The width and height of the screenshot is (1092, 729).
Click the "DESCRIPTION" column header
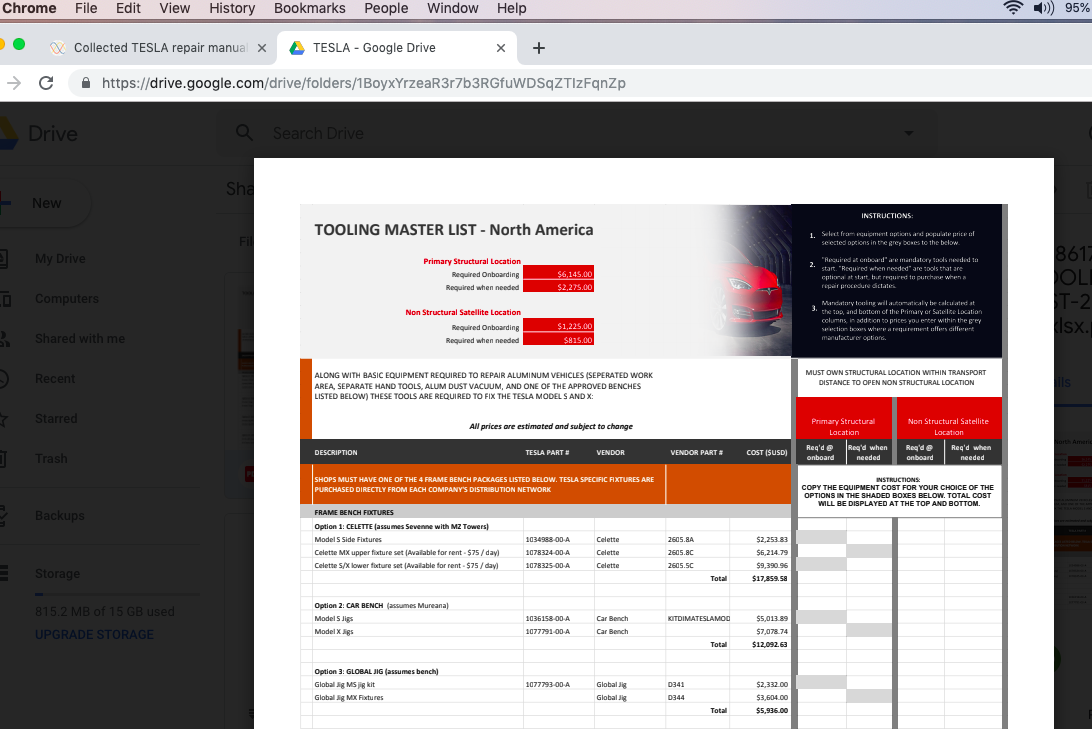coord(336,453)
